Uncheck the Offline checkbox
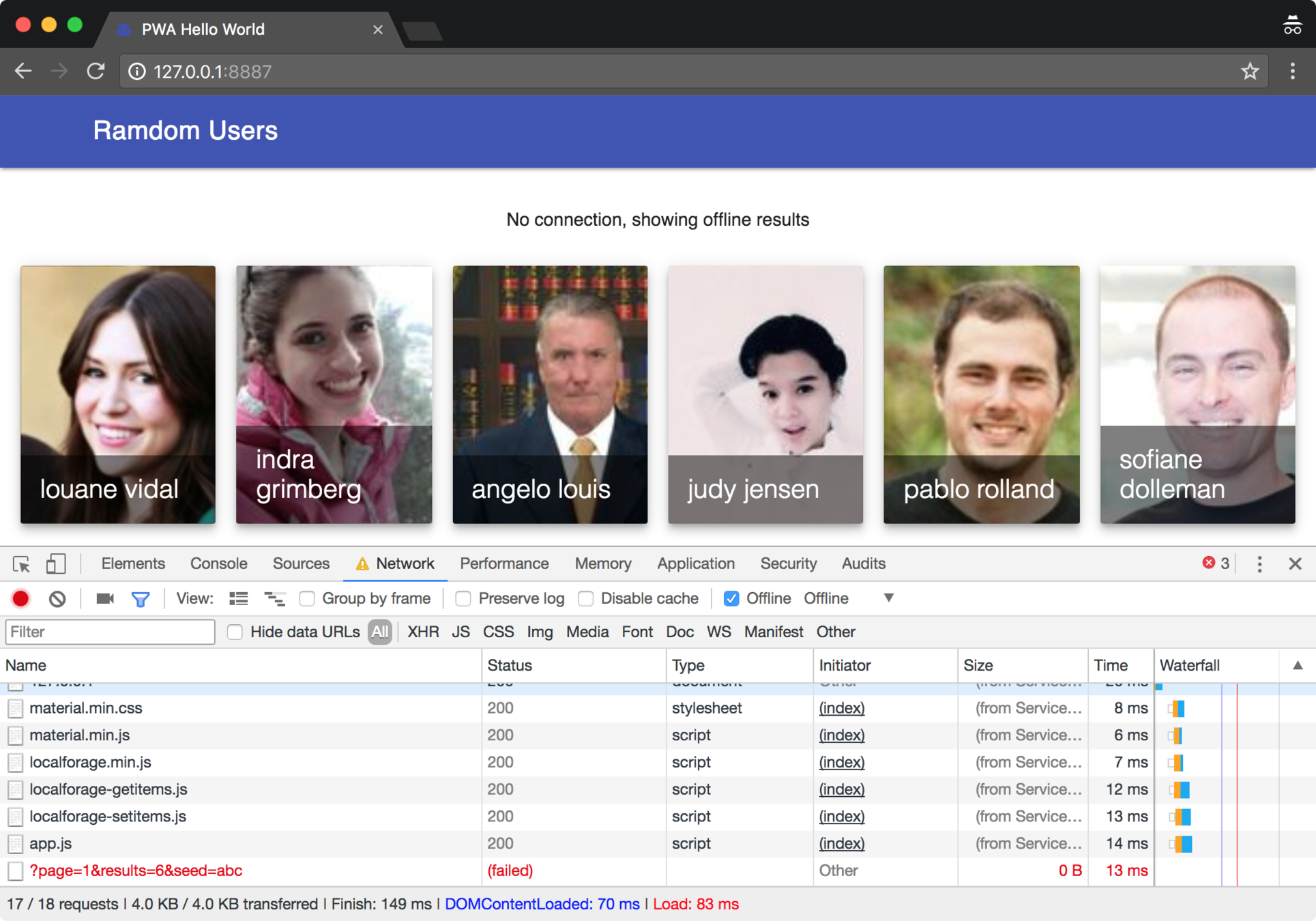This screenshot has height=921, width=1316. click(731, 598)
